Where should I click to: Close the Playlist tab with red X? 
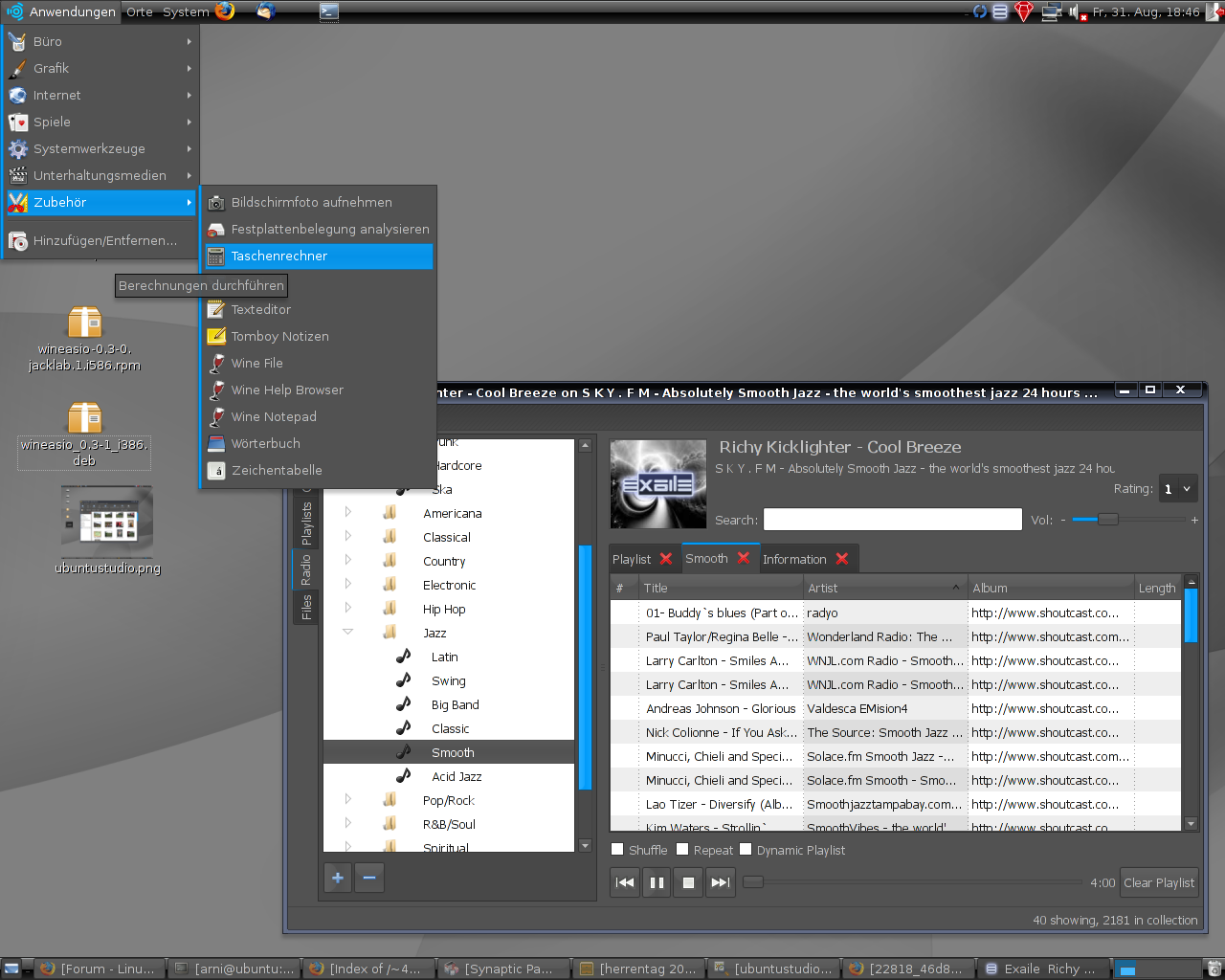click(x=666, y=559)
